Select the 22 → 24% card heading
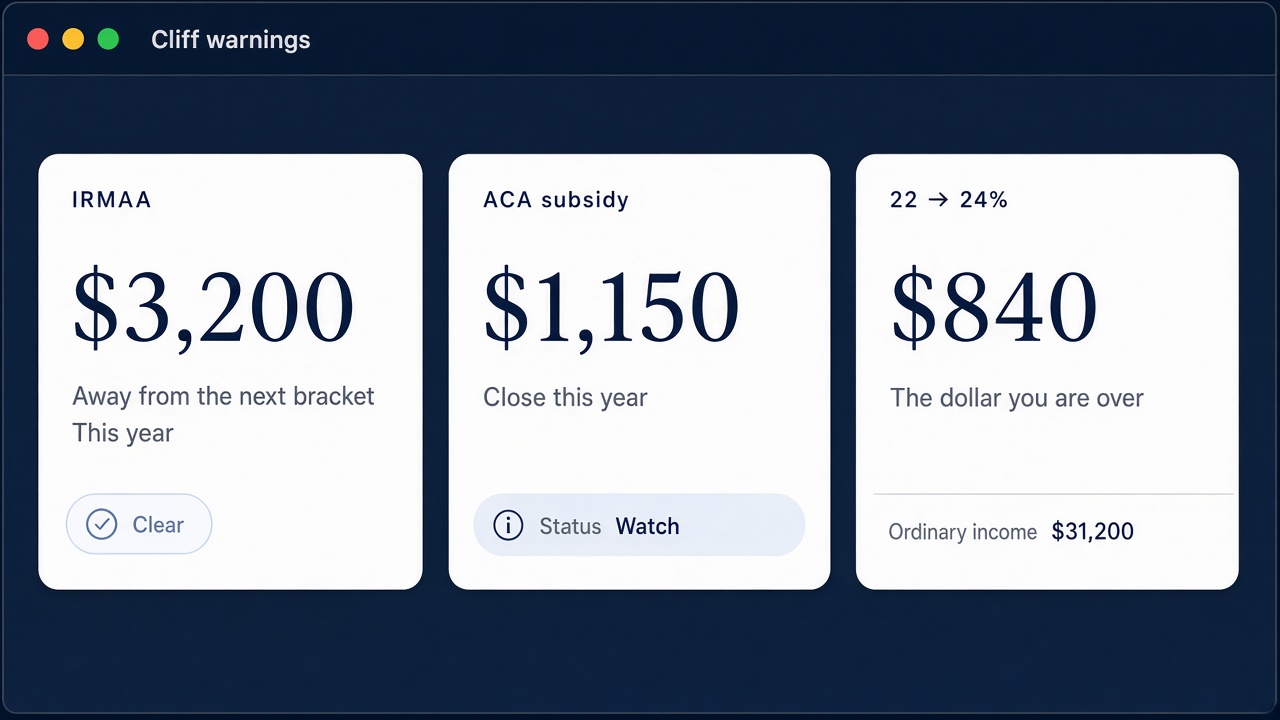 click(949, 200)
